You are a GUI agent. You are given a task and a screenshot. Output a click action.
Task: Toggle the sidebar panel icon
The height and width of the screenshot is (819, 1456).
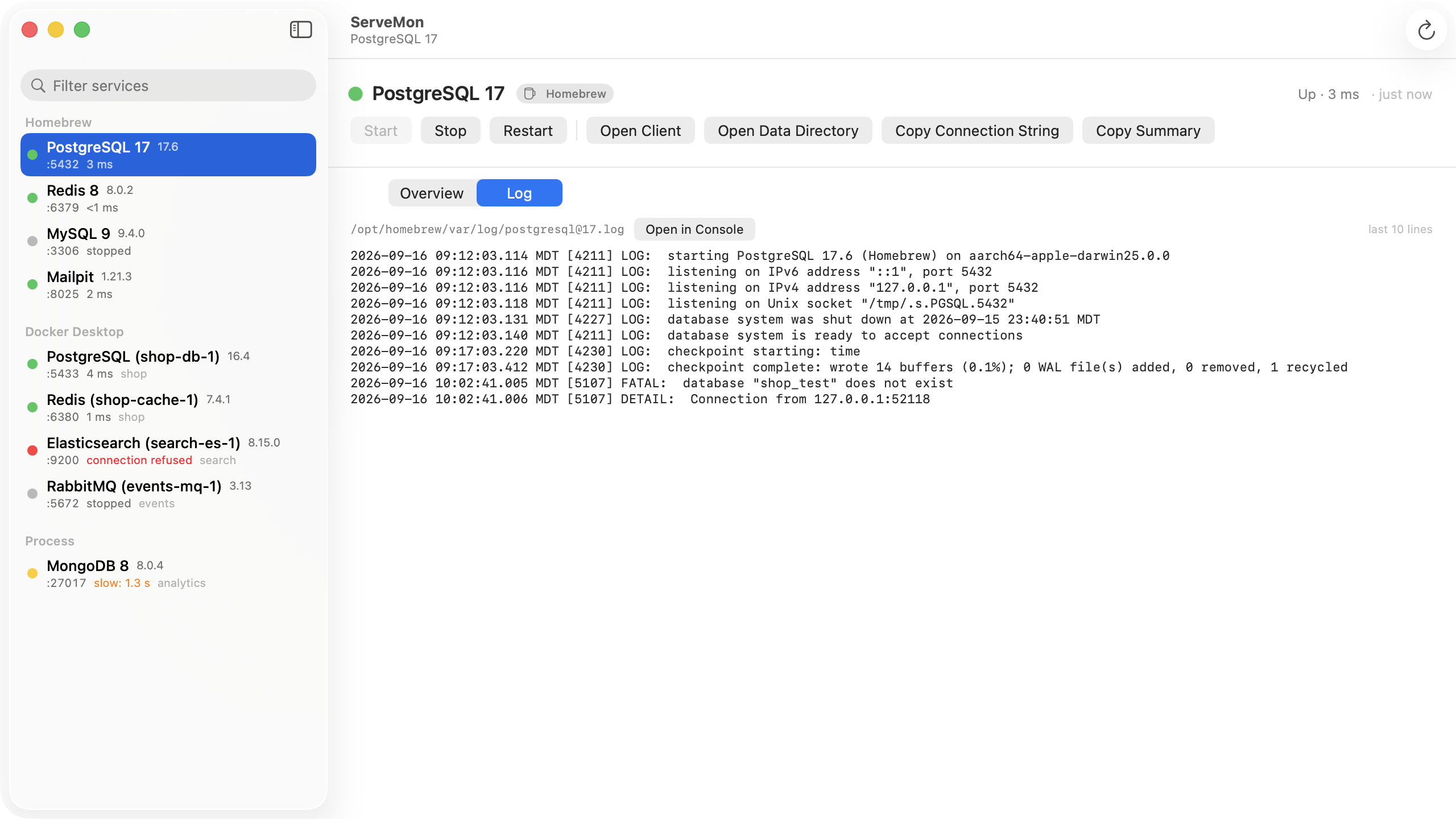point(301,30)
